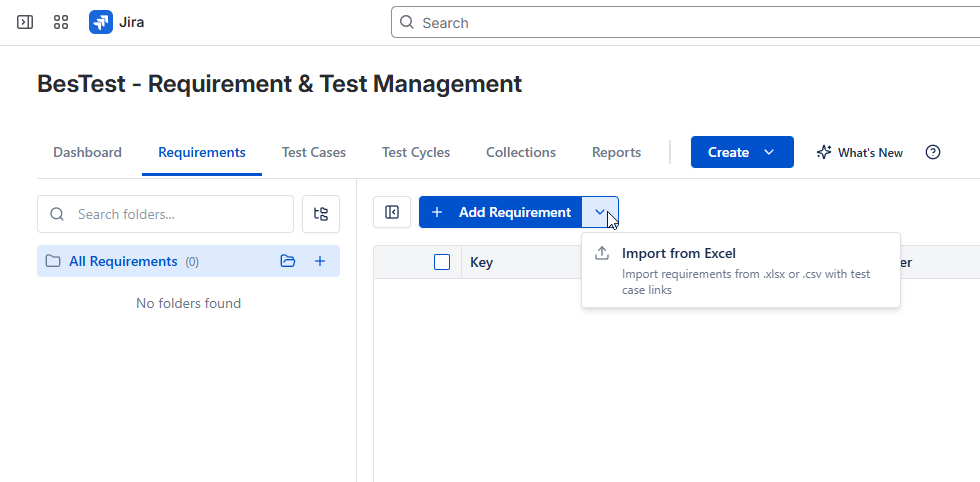Close the Add Requirement dropdown arrow
Image resolution: width=980 pixels, height=482 pixels.
(x=600, y=212)
